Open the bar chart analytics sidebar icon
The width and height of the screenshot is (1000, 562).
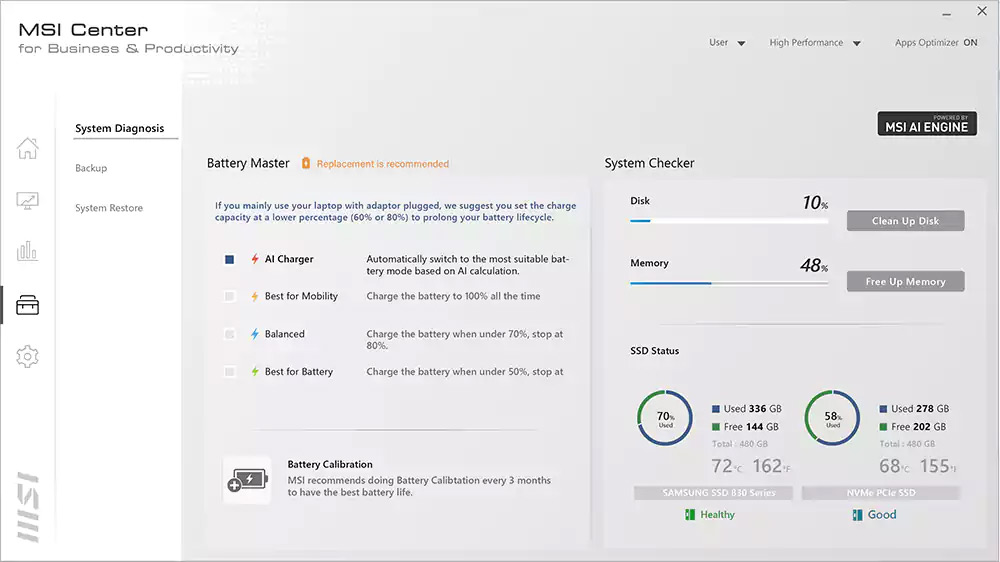(28, 251)
